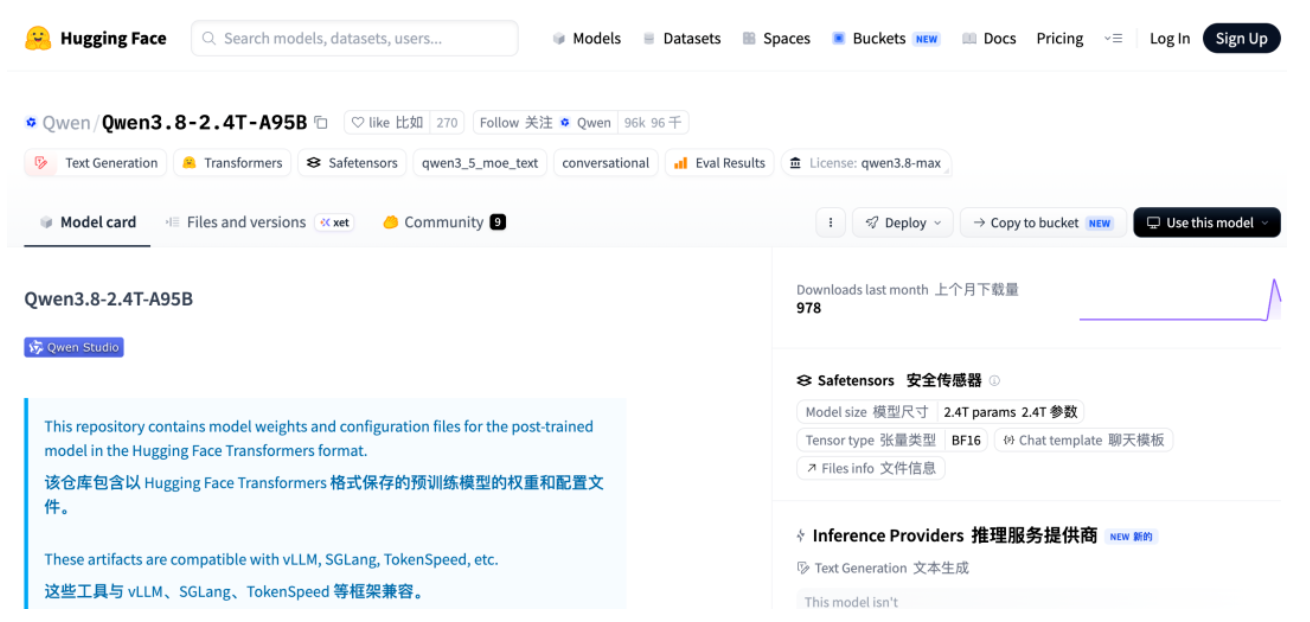The width and height of the screenshot is (1310, 622).
Task: Open Buckets in the top navigation
Action: pos(886,38)
